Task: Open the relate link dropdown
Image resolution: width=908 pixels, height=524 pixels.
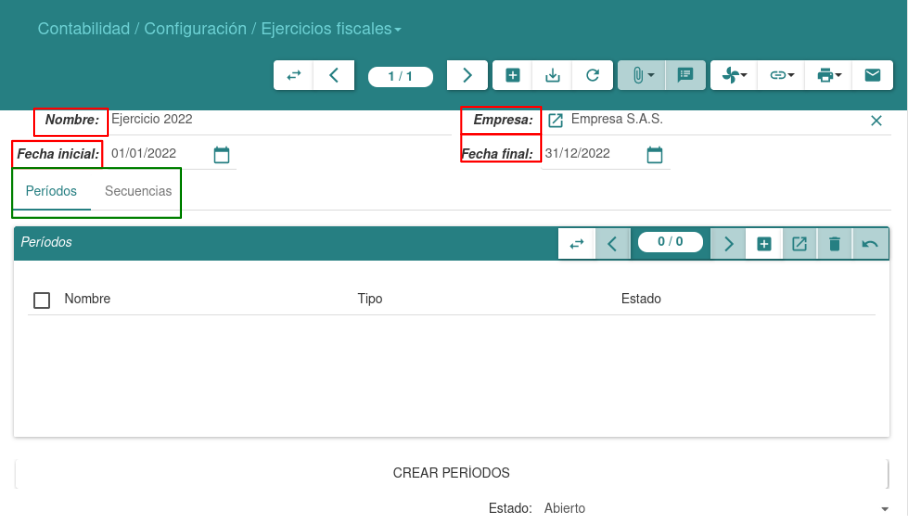Action: (x=781, y=75)
